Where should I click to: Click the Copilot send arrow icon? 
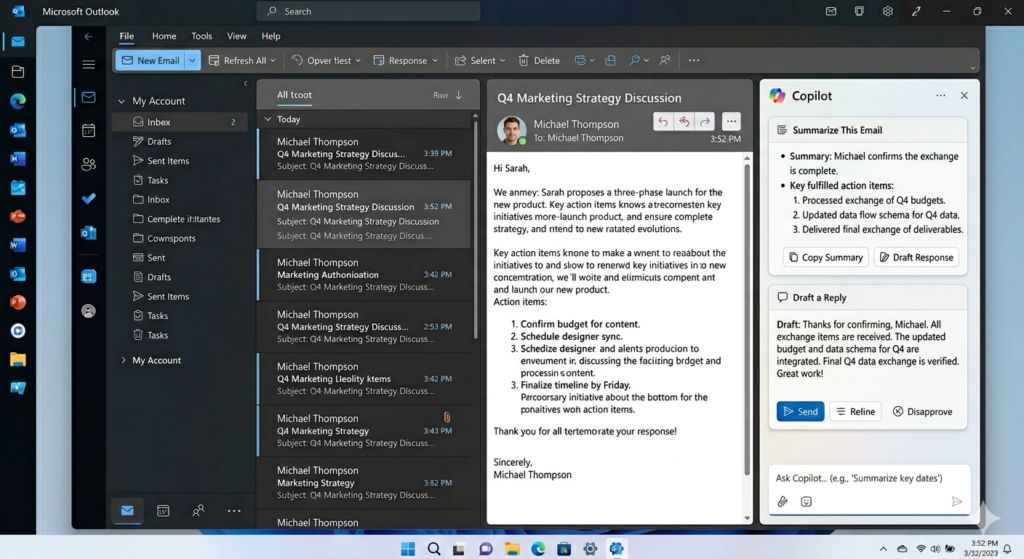pos(957,502)
